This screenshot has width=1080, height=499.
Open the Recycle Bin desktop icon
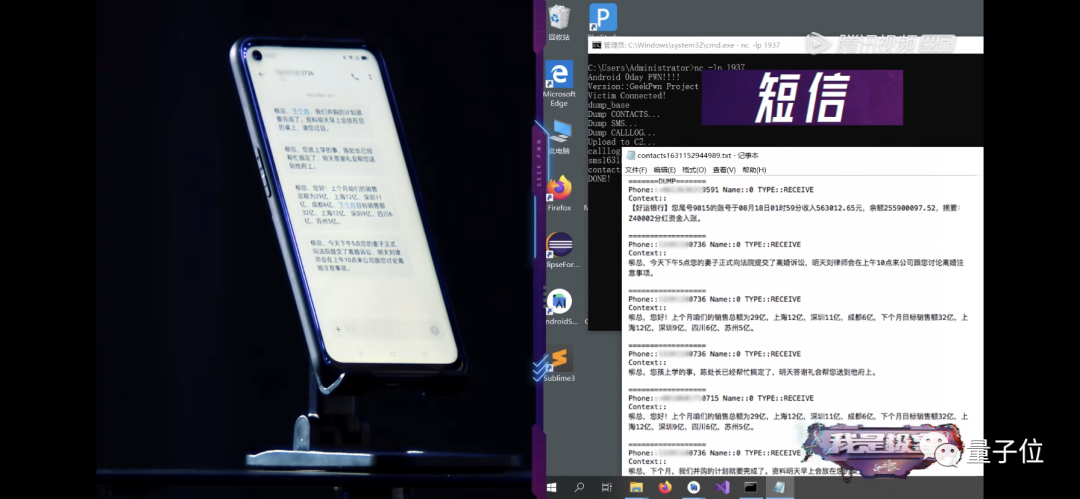click(x=559, y=18)
